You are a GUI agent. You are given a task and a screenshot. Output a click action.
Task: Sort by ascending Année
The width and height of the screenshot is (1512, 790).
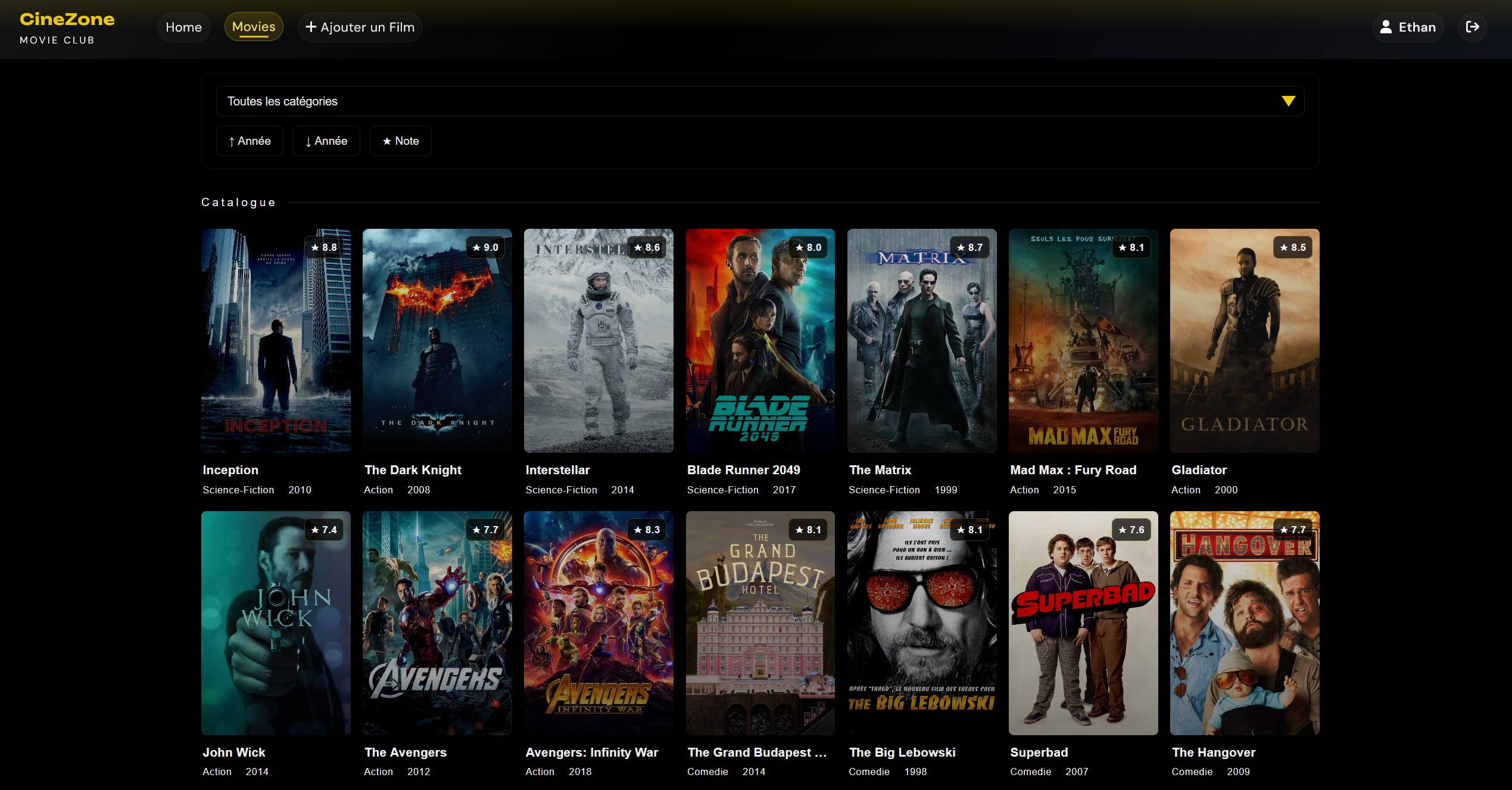[x=250, y=141]
